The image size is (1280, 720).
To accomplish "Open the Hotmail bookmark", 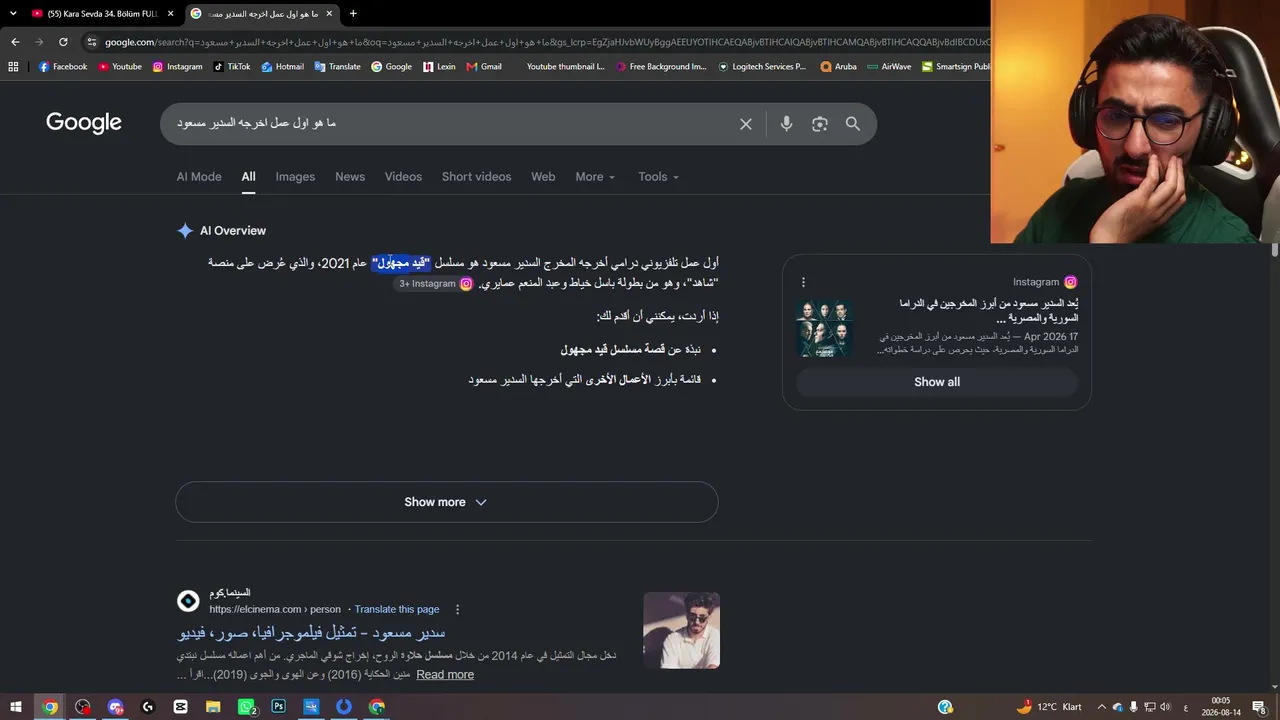I will coord(283,67).
